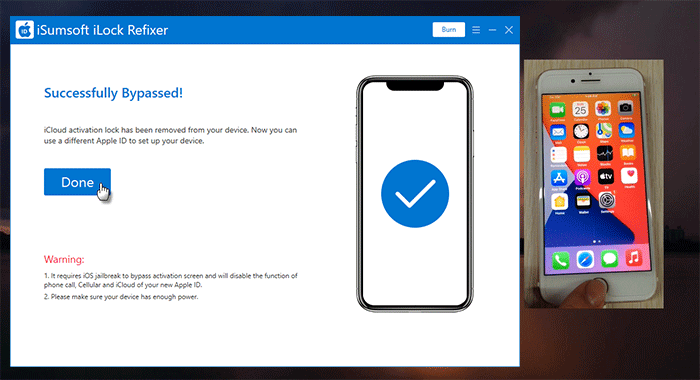The height and width of the screenshot is (380, 700).
Task: Tap Calendar icon showing 25 on iPhone
Action: pos(580,109)
